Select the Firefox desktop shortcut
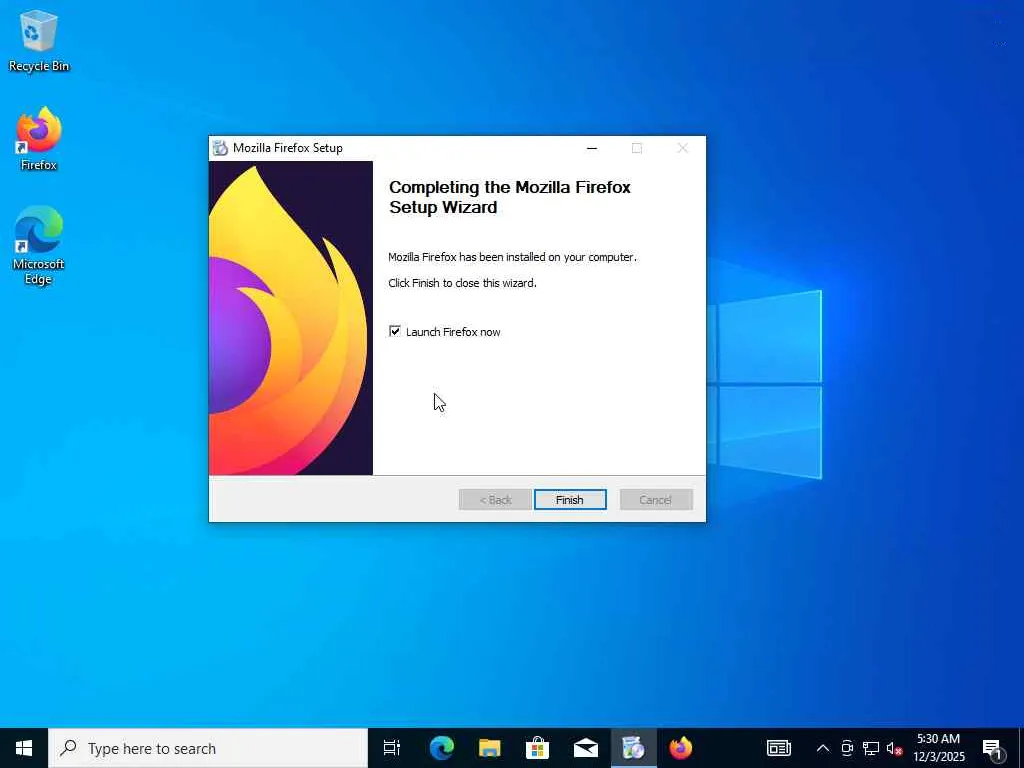 [x=39, y=138]
